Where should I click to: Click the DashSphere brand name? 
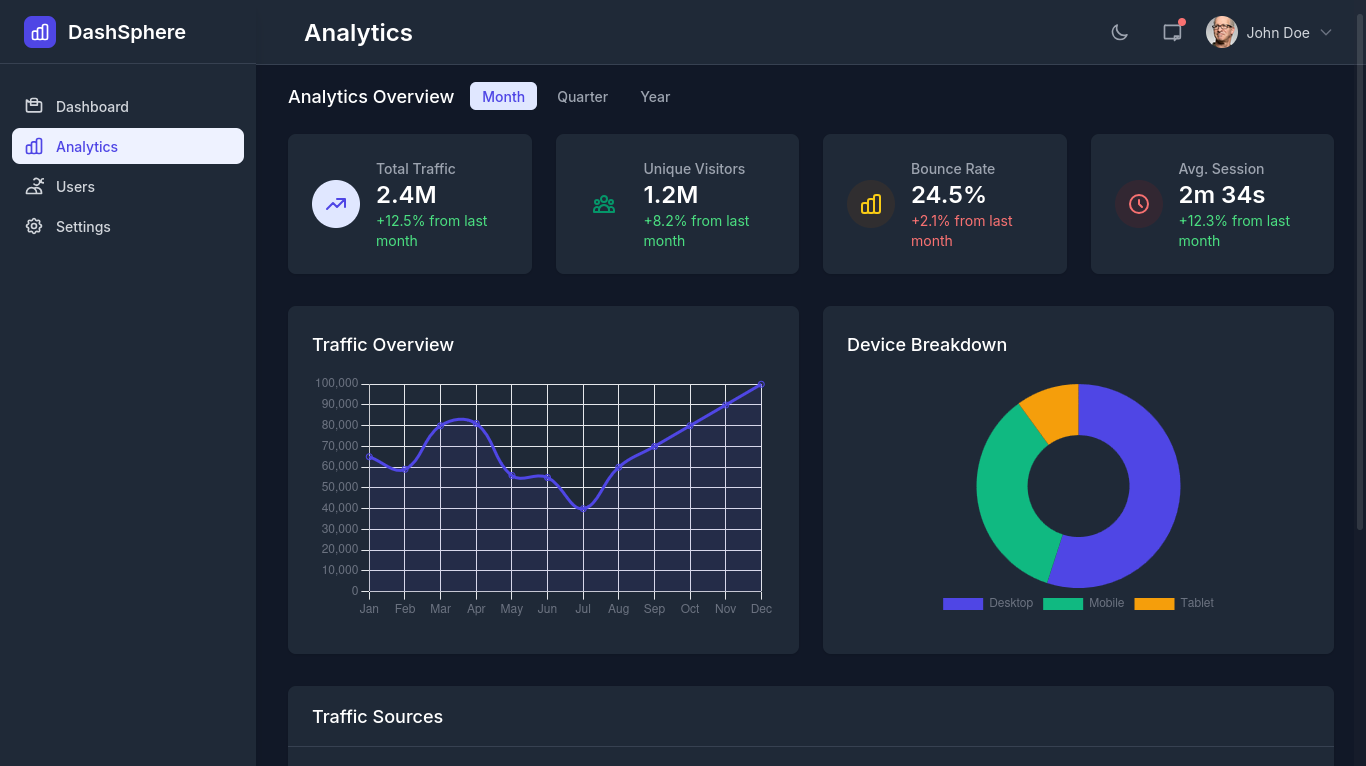point(127,32)
